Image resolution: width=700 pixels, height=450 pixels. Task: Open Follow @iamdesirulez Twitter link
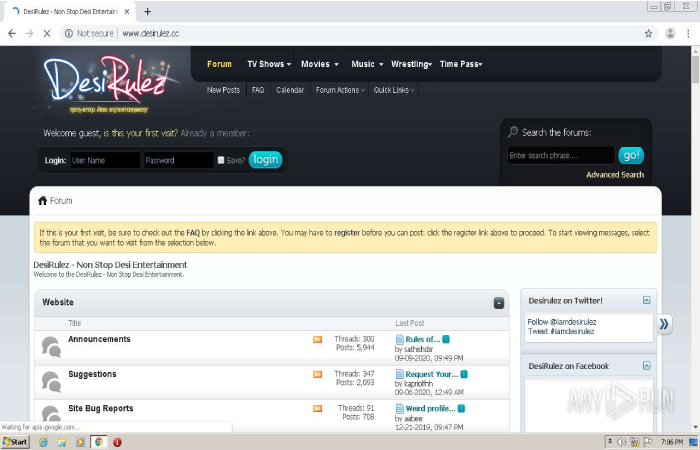click(x=562, y=322)
